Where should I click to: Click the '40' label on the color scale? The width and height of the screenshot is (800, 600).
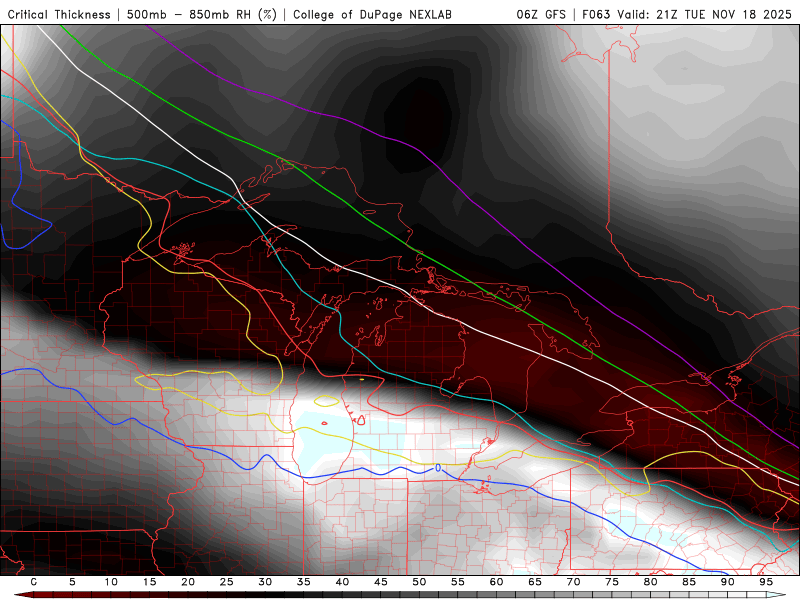click(342, 582)
